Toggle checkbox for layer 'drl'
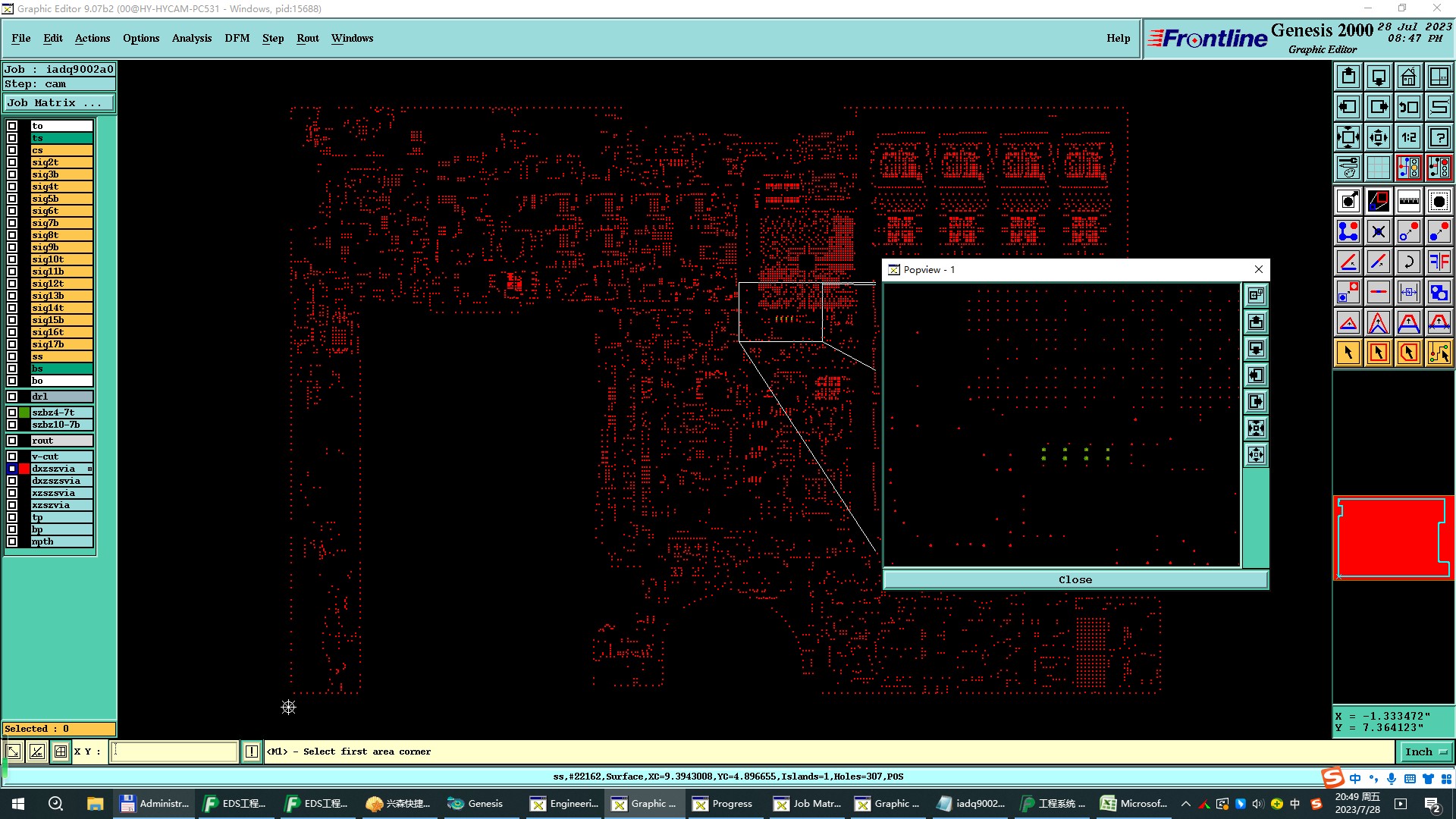 tap(12, 397)
